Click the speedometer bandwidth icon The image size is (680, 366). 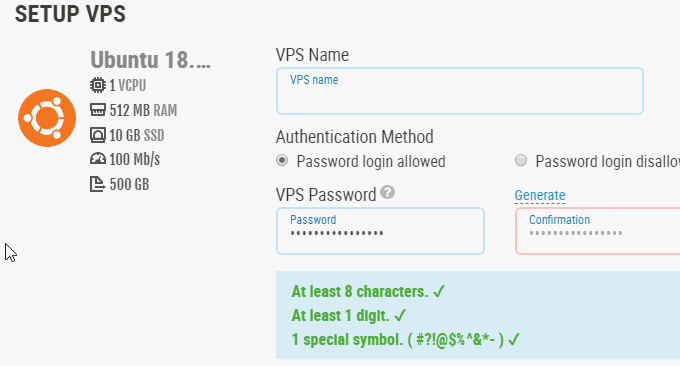98,159
